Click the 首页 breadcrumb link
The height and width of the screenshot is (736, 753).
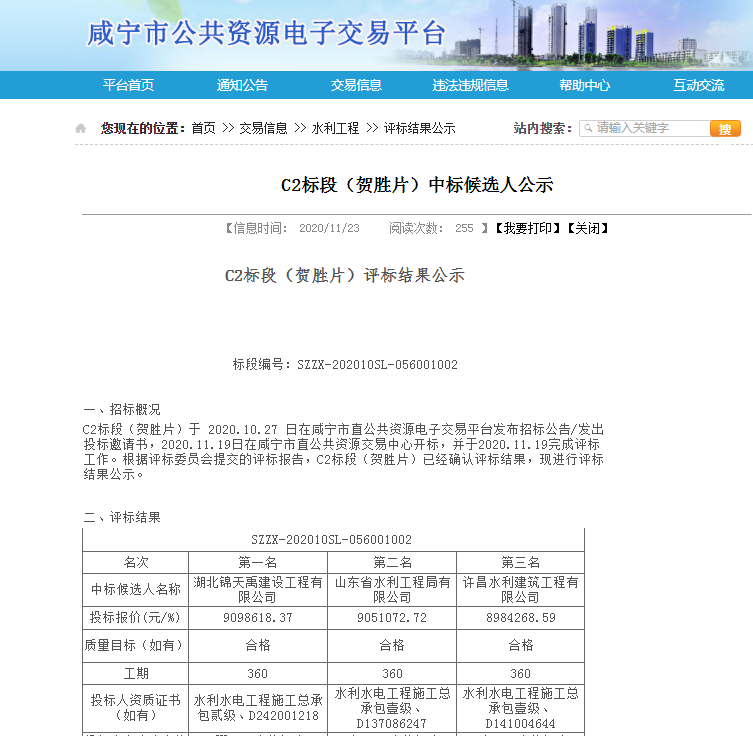[x=203, y=128]
